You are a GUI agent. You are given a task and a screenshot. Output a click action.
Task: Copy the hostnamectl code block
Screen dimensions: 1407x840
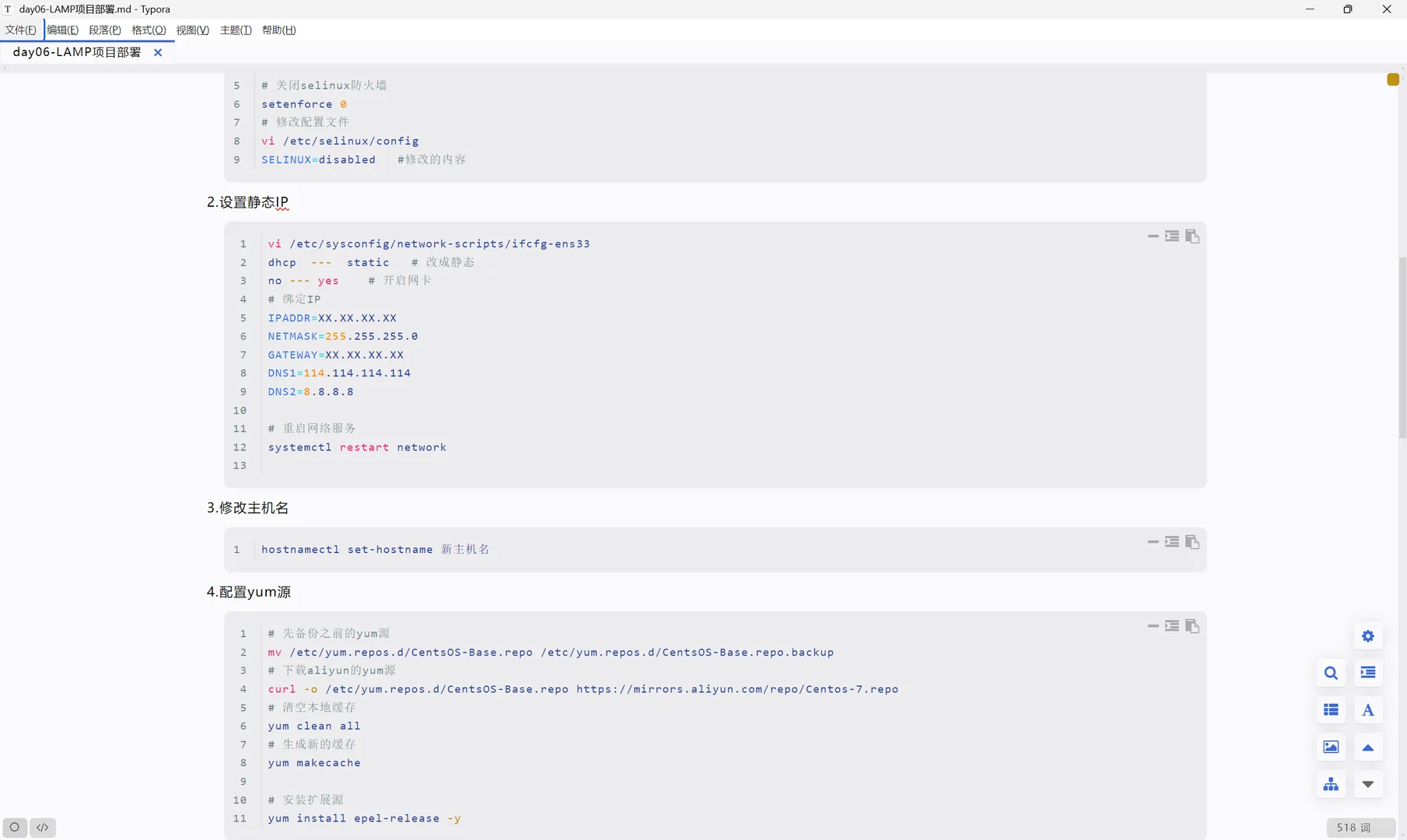coord(1192,542)
